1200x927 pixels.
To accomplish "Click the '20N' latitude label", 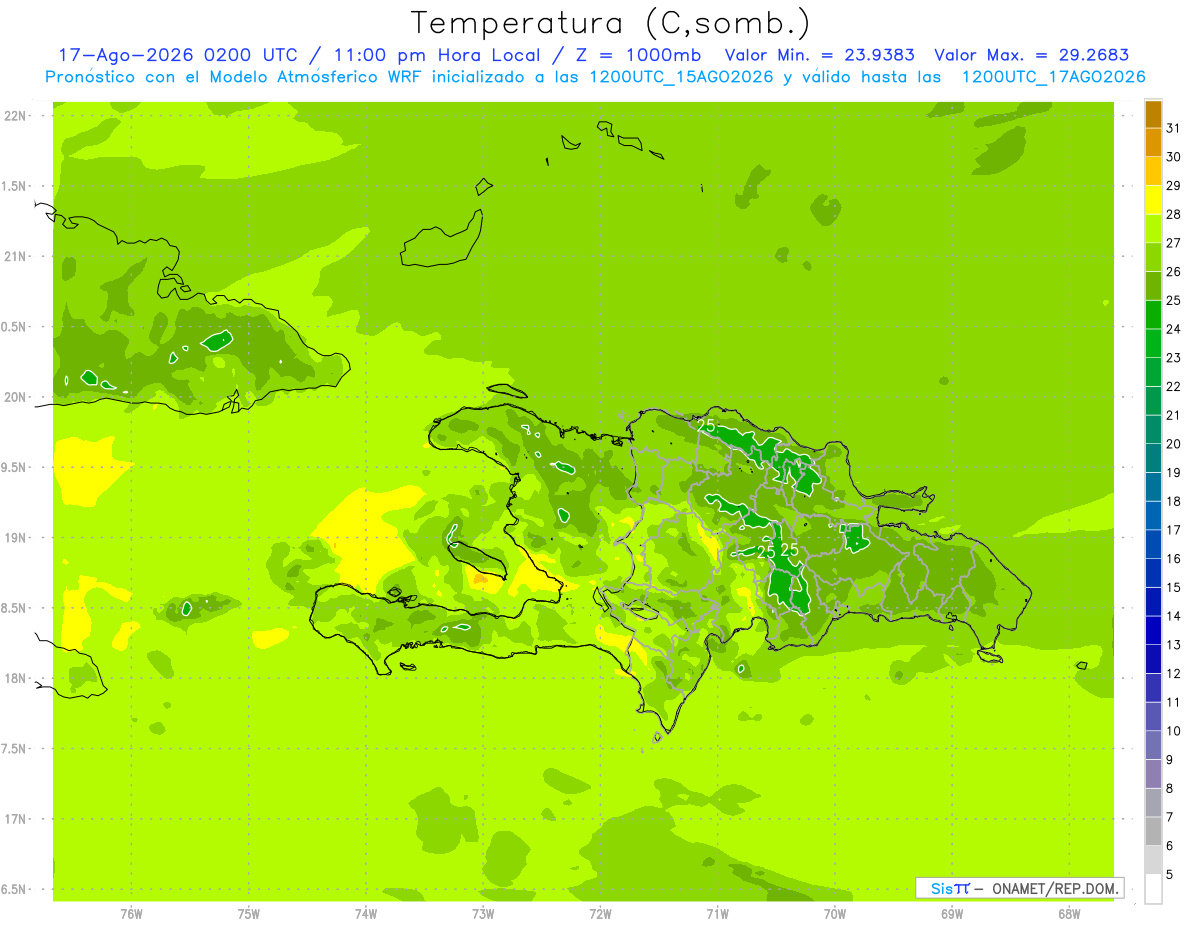I will click(x=17, y=397).
